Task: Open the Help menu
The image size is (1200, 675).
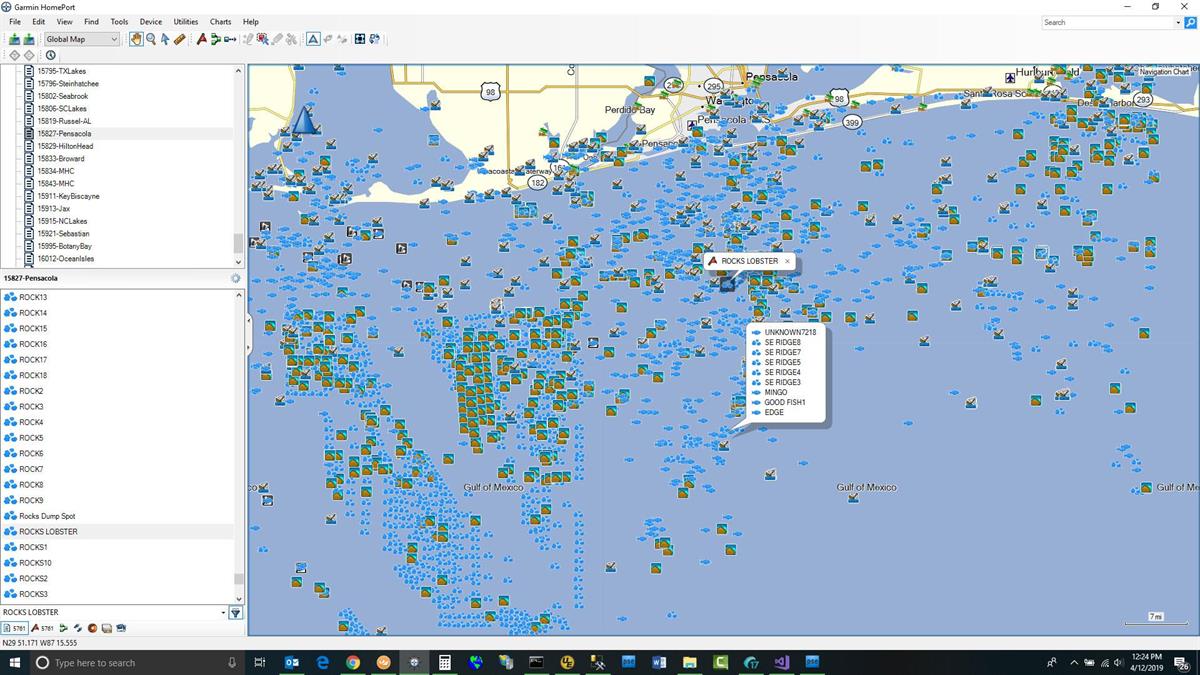Action: click(x=251, y=21)
